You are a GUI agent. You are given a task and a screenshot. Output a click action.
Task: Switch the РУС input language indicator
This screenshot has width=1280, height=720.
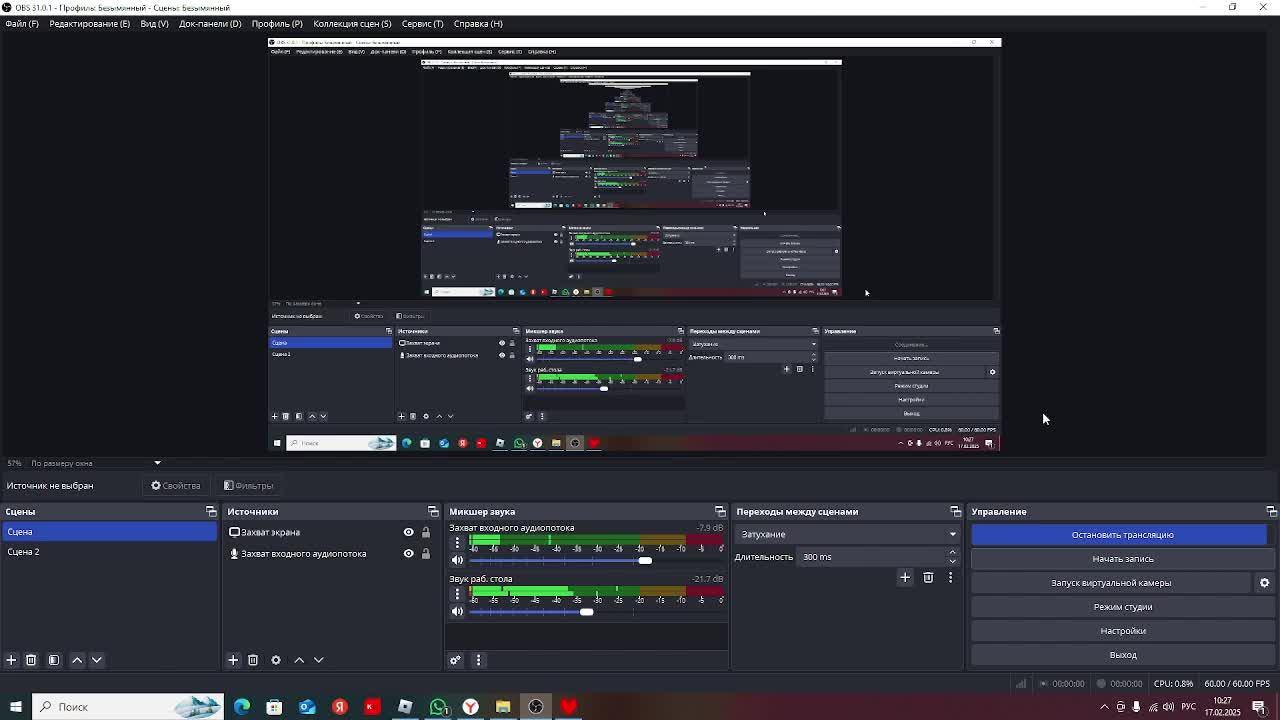coord(1189,707)
